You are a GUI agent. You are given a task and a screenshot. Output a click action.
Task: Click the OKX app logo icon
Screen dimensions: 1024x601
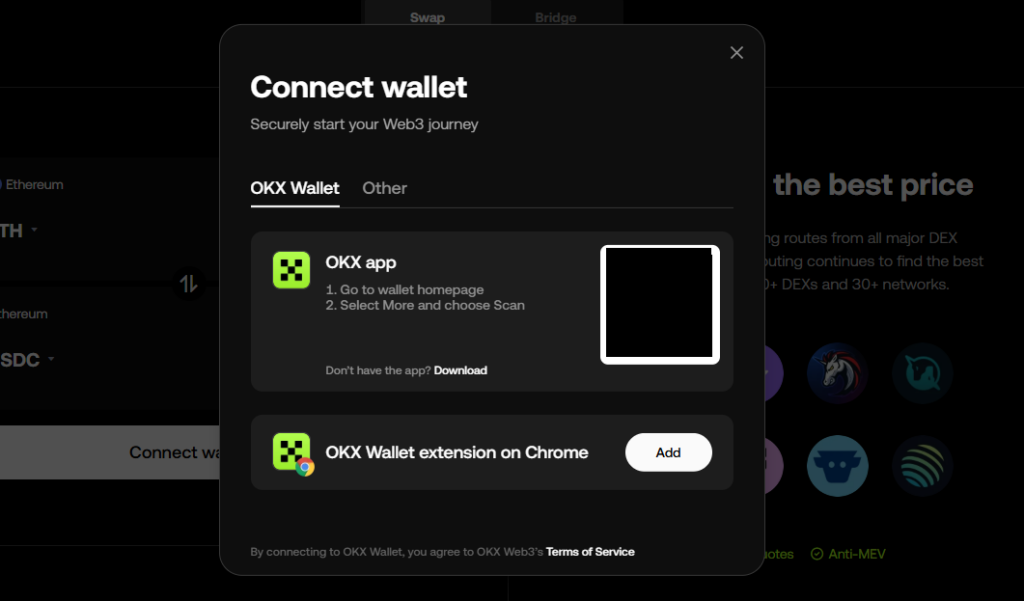(291, 270)
